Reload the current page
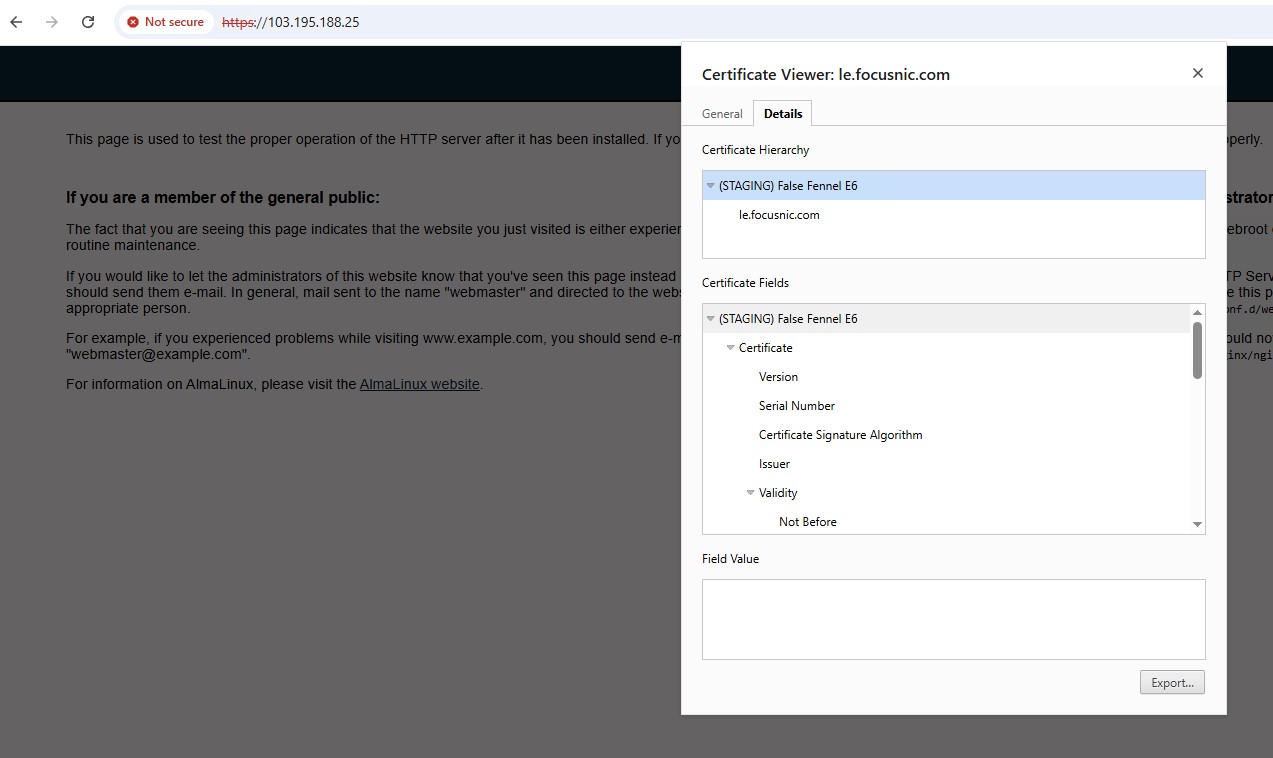The width and height of the screenshot is (1273, 758). (x=88, y=22)
